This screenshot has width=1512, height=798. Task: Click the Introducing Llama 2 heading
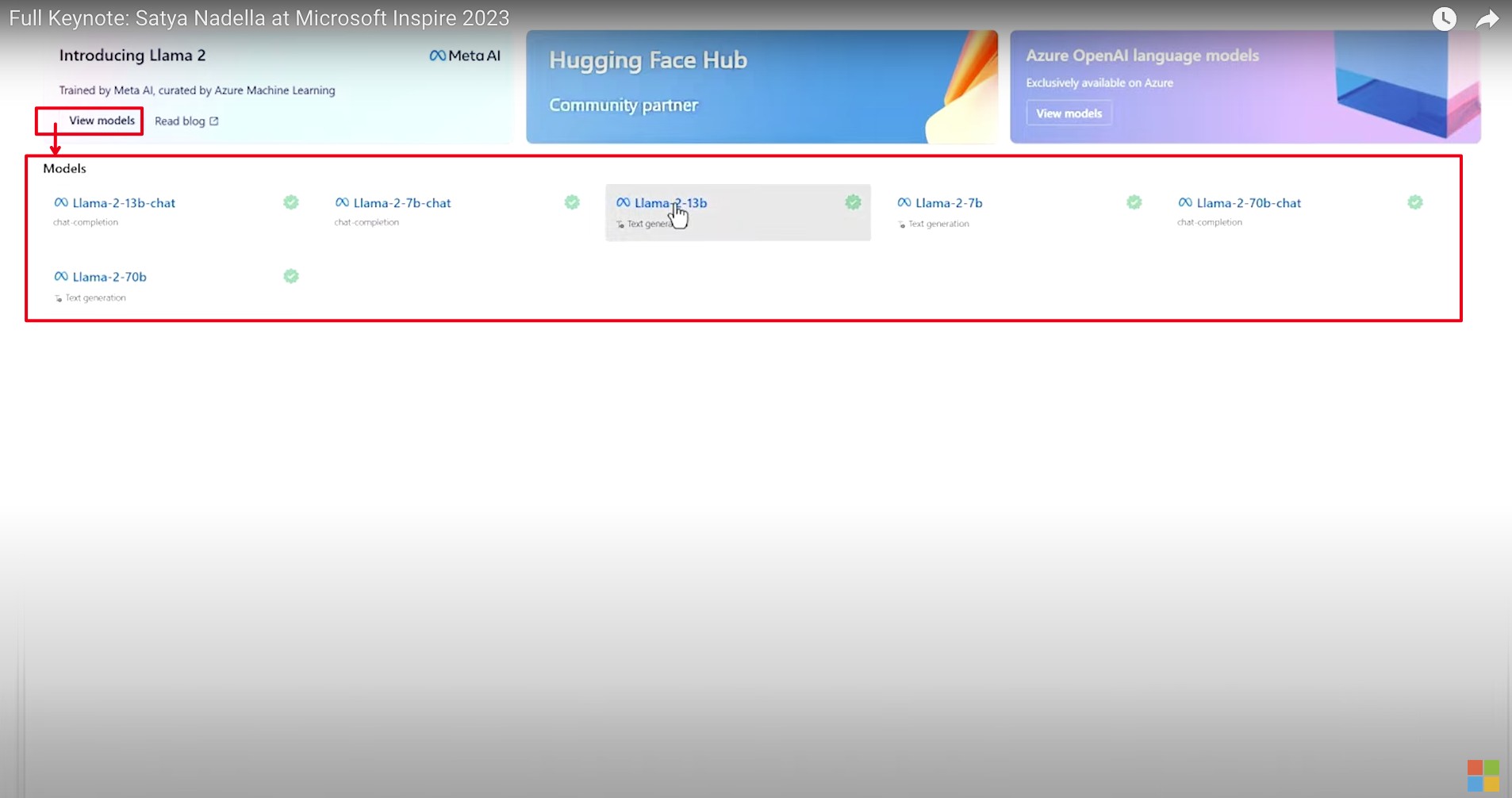pos(132,56)
